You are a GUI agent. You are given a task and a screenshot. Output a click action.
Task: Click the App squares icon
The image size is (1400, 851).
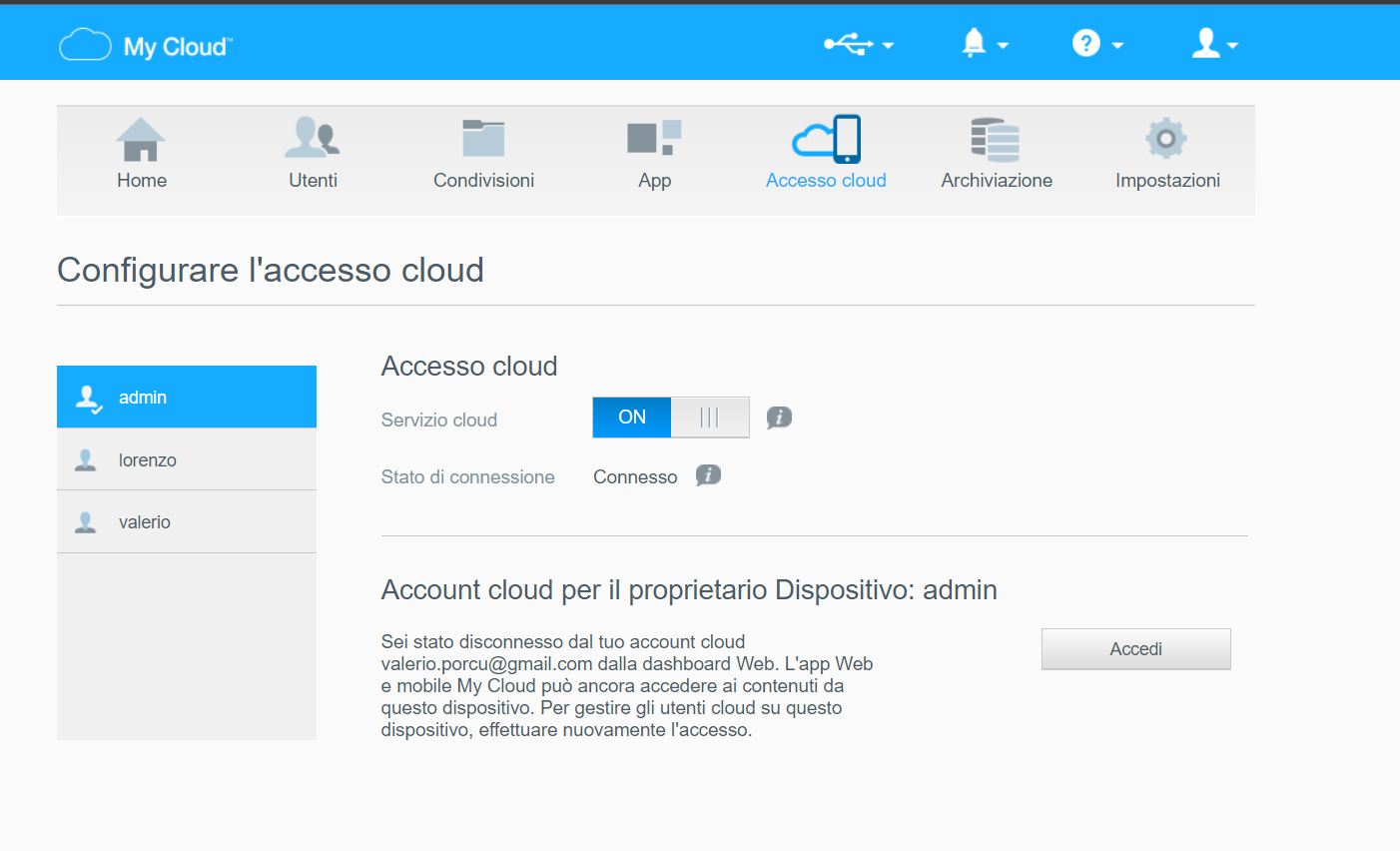(x=654, y=138)
